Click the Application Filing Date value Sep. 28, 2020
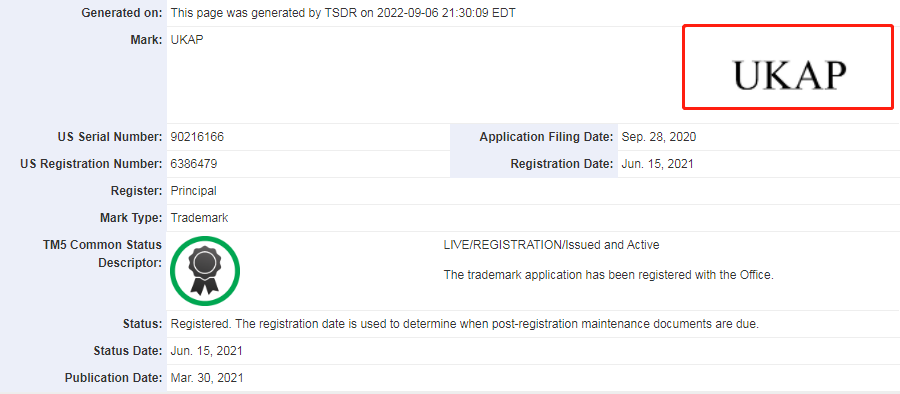Image resolution: width=900 pixels, height=394 pixels. click(658, 137)
